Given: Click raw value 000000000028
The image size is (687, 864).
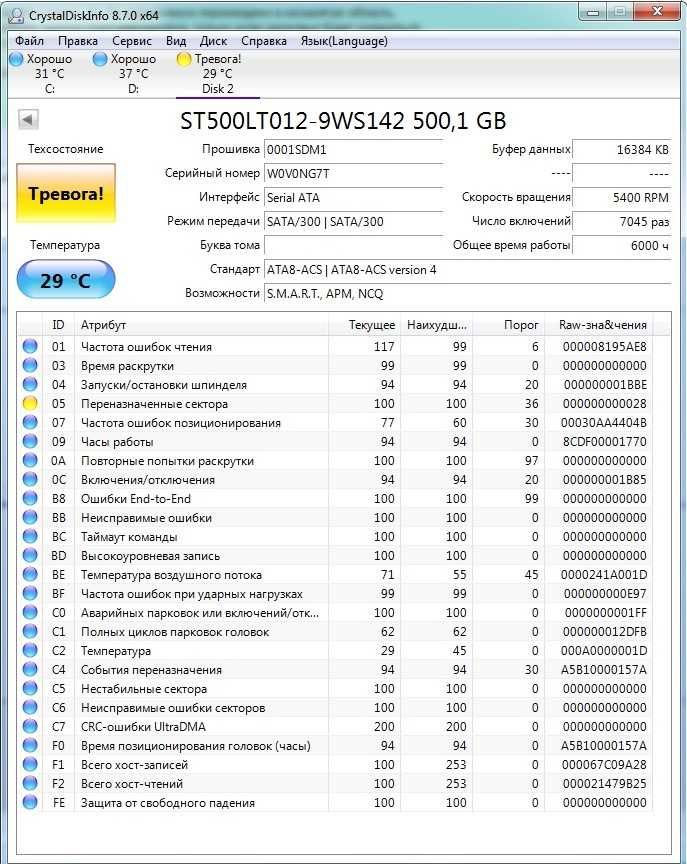Looking at the screenshot, I should [604, 403].
